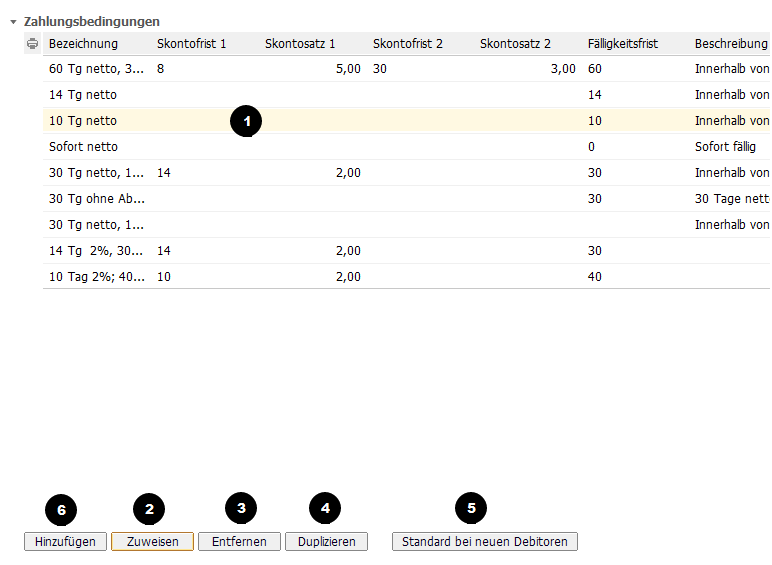Select the '14 Tg netto' row
This screenshot has width=772, height=565.
407,95
